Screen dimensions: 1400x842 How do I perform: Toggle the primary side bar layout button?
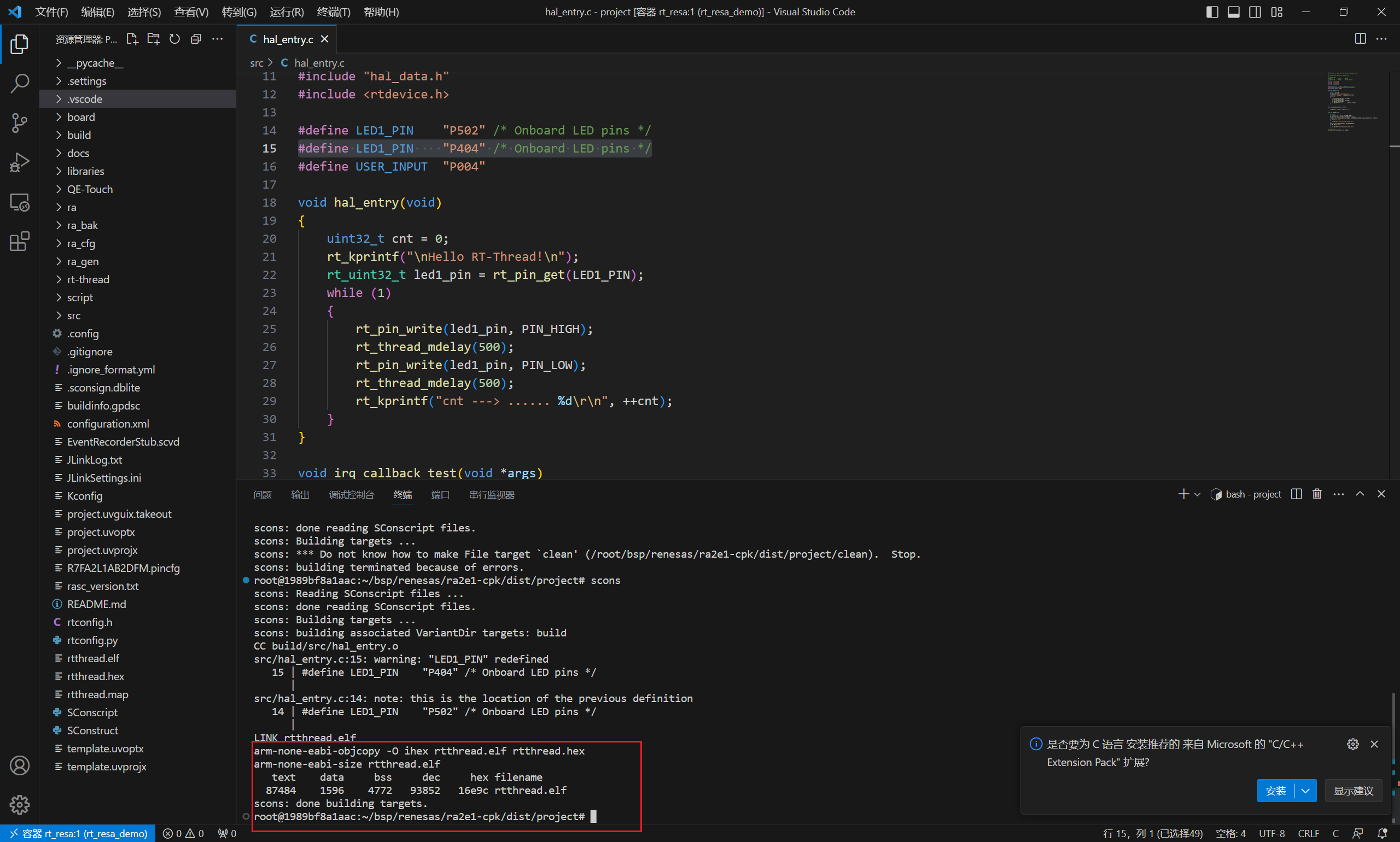1212,12
